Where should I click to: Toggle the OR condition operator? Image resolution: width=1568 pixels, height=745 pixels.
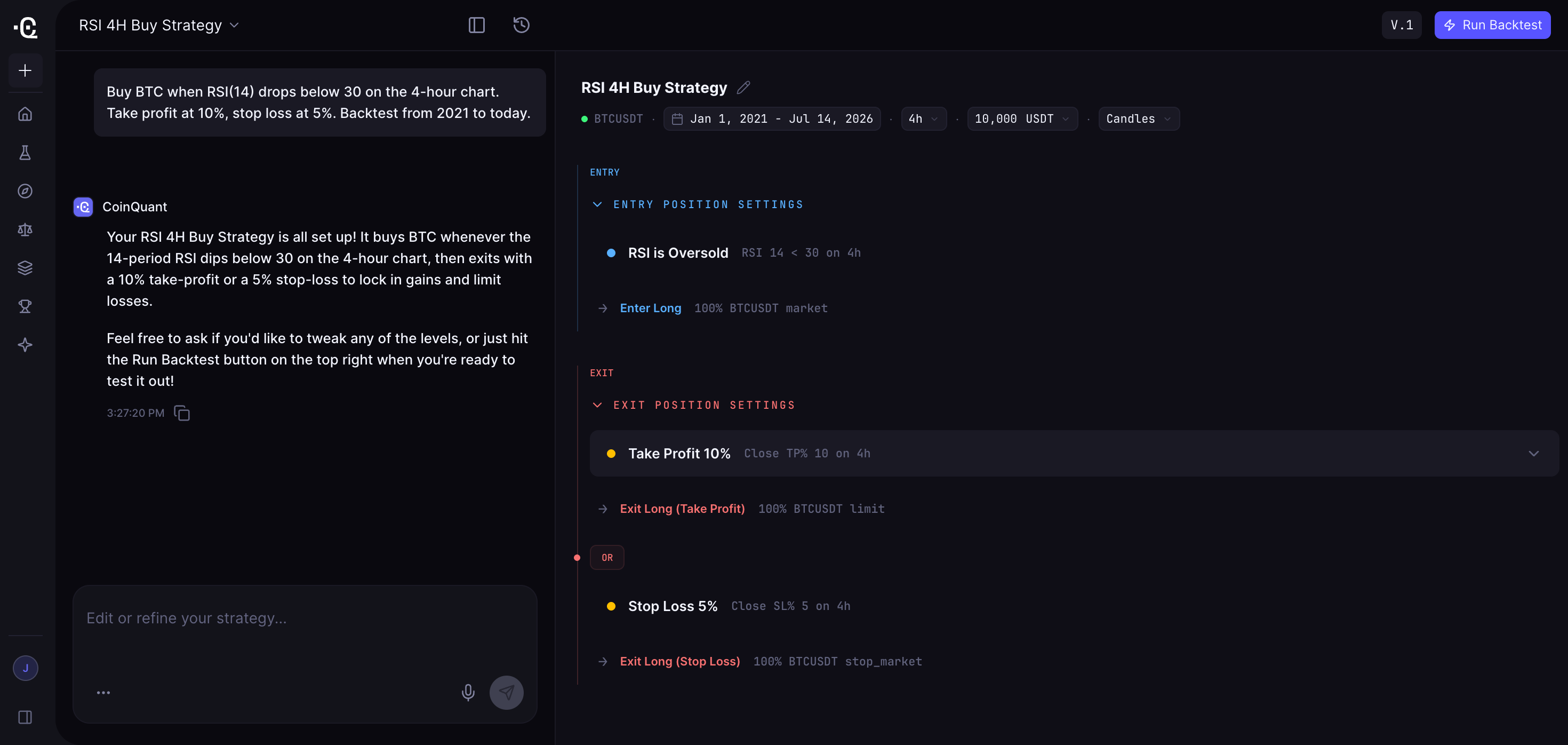coord(606,557)
